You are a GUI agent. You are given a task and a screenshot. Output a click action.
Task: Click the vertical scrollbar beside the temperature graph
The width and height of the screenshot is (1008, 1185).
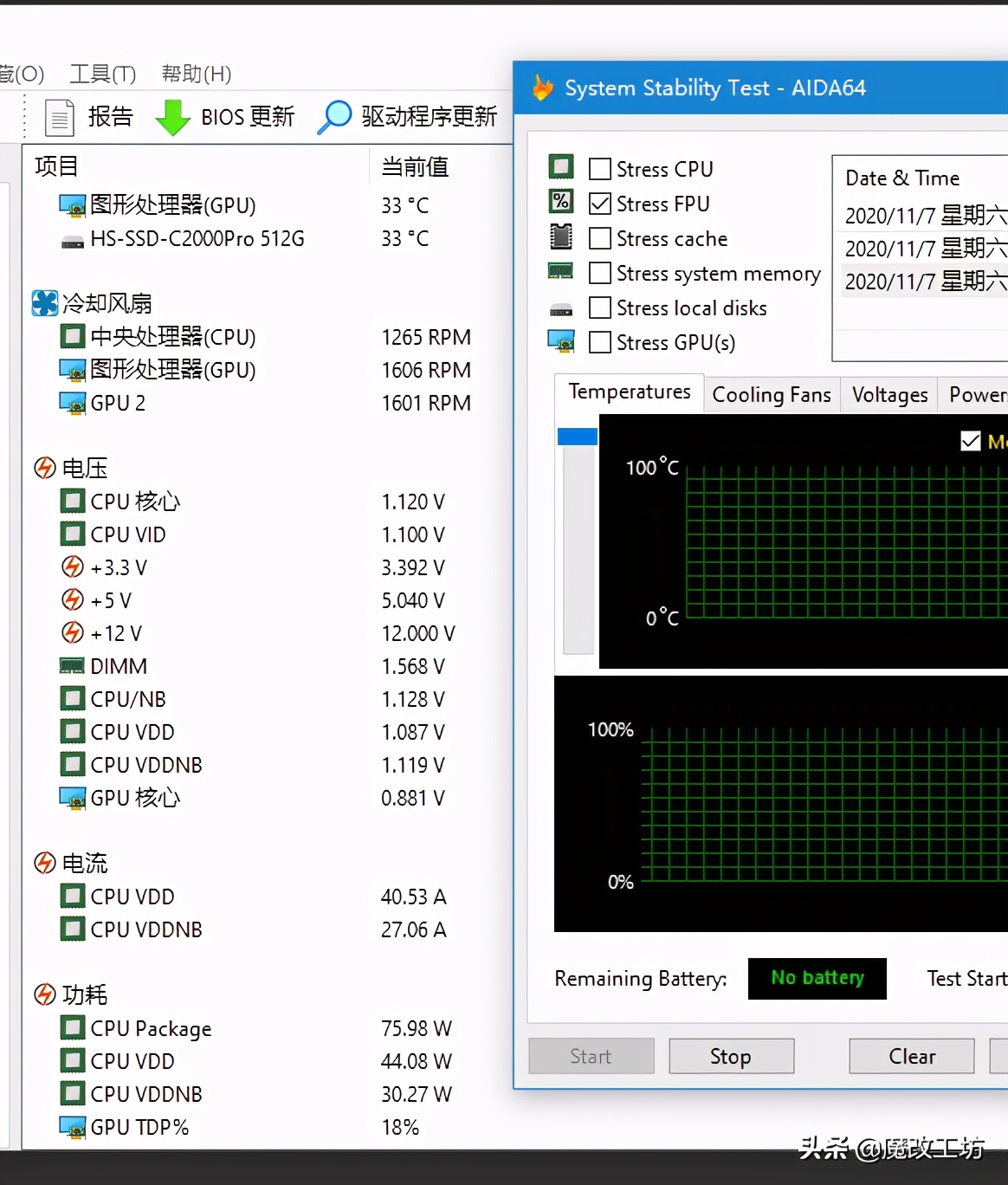578,436
